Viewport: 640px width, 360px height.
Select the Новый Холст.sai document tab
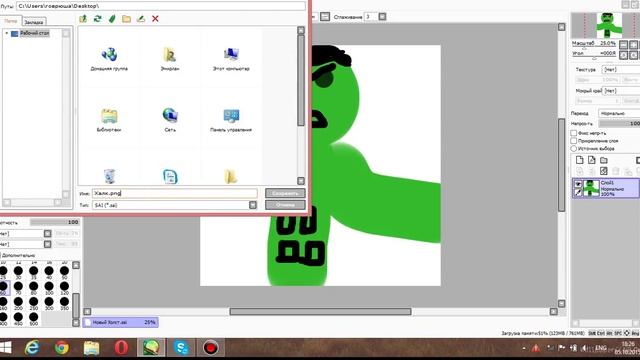coord(121,322)
